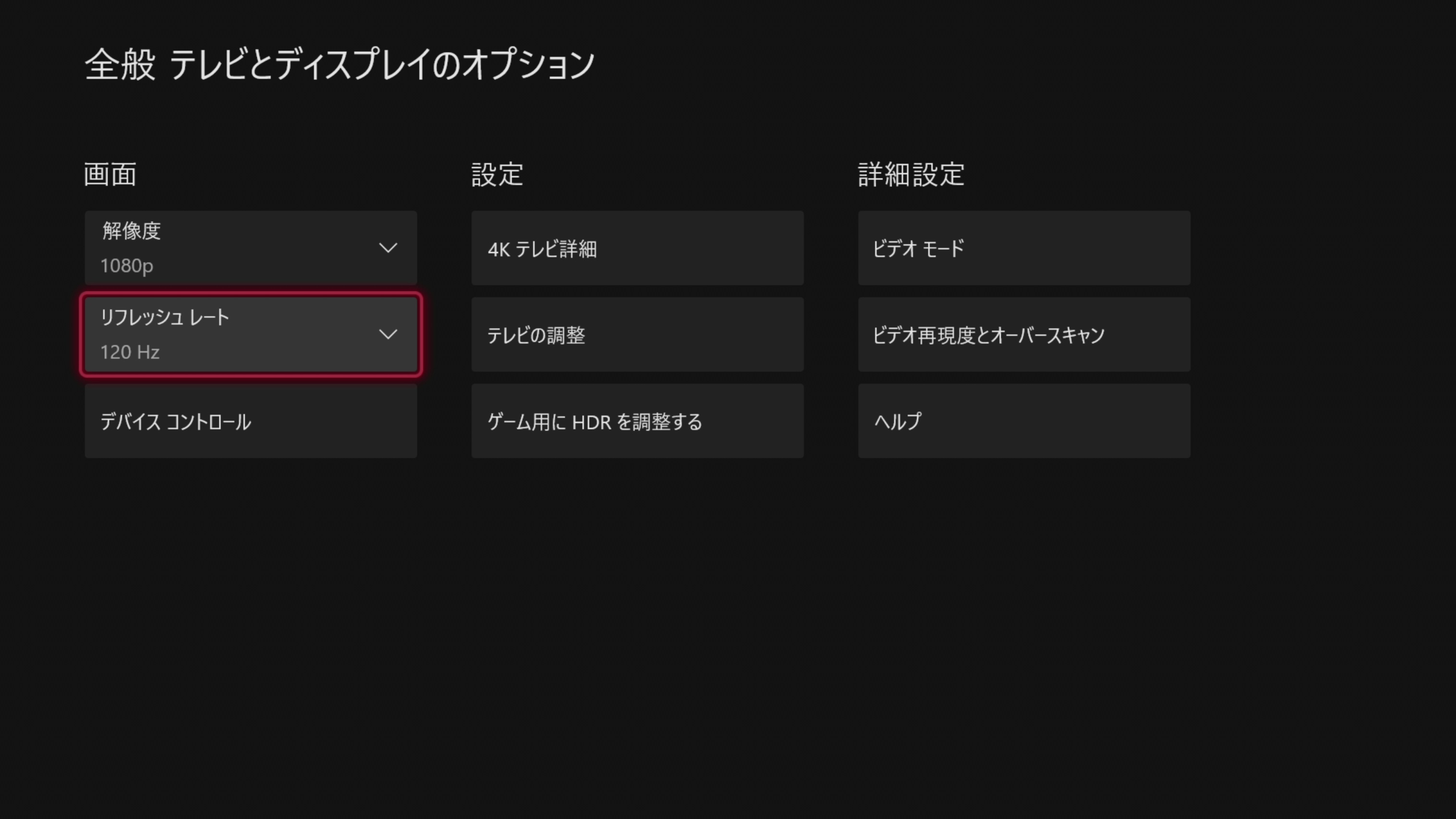The width and height of the screenshot is (1456, 819).
Task: Open ゲーム用に HDR を調整する
Action: coord(637,421)
